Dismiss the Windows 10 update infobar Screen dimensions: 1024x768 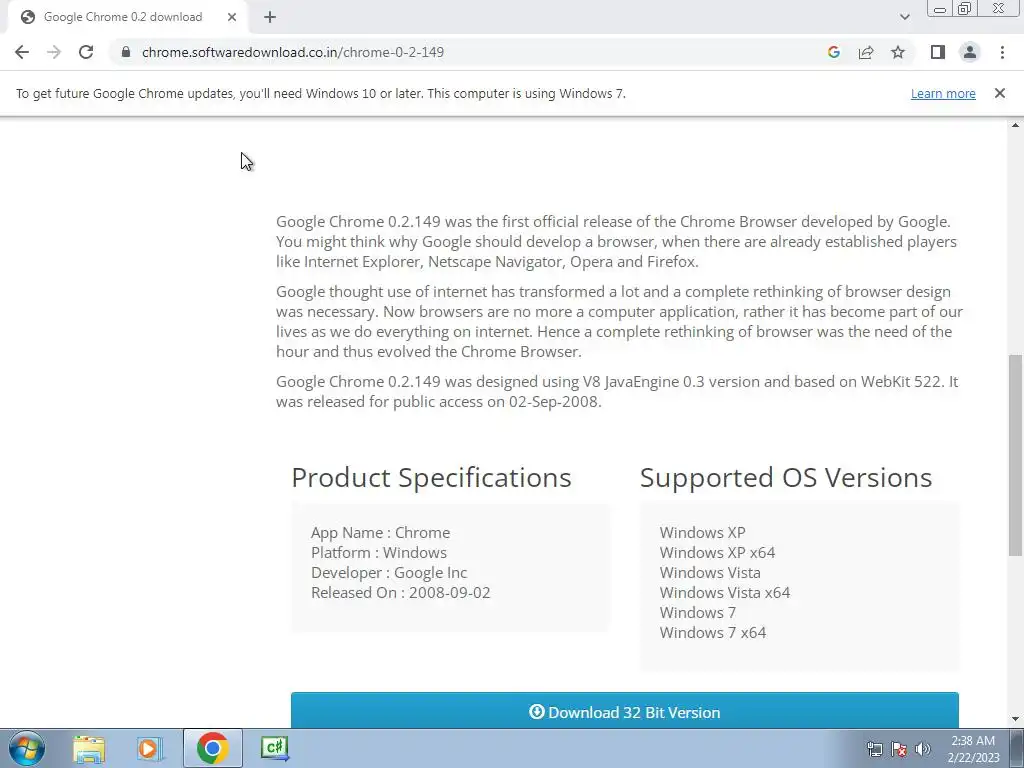click(1000, 93)
